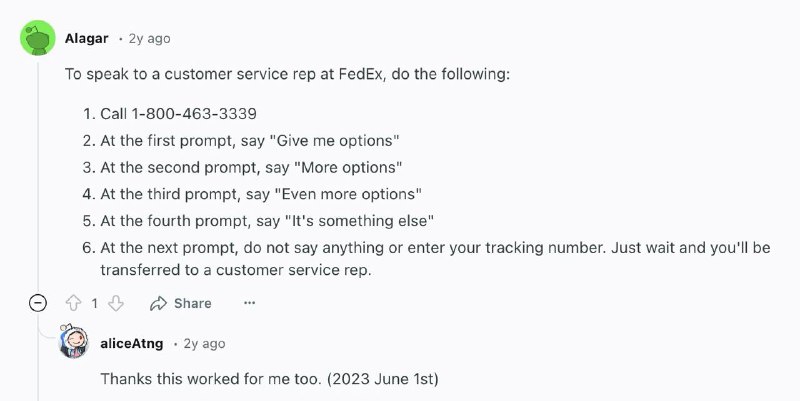This screenshot has height=401, width=800.
Task: Click the Share button label
Action: (192, 303)
